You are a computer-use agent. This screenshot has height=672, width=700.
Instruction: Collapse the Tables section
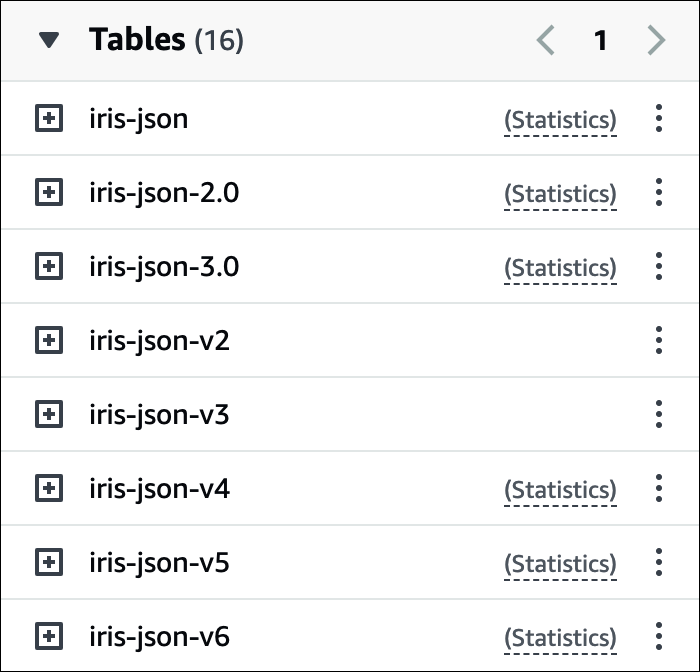[49, 41]
